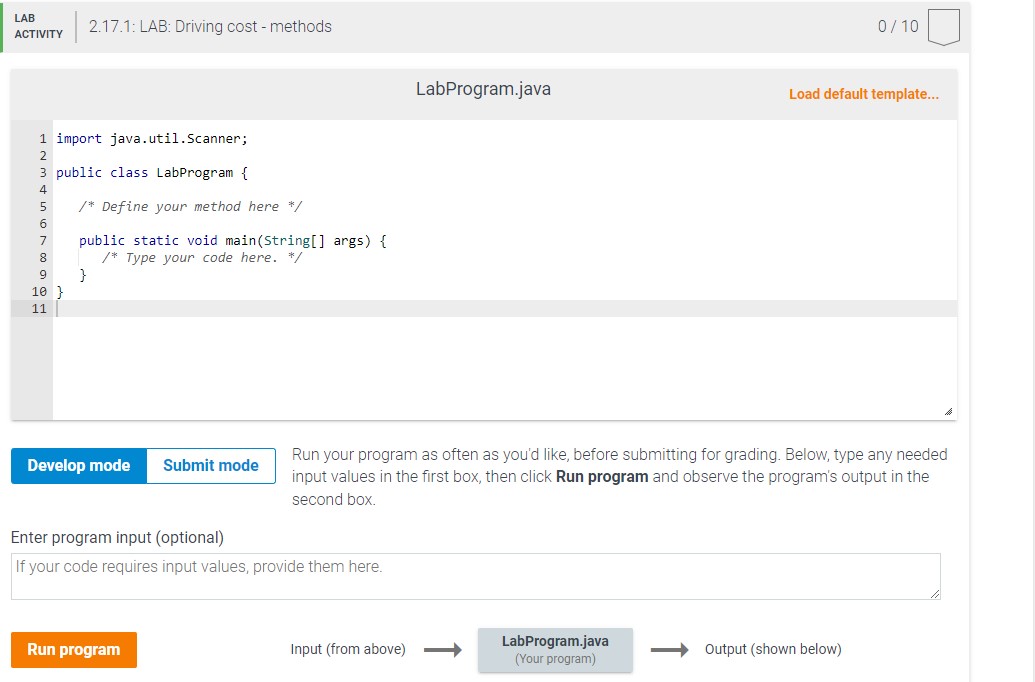Click line 8 'Type your code here' comment
This screenshot has height=682, width=1035.
coord(209,257)
